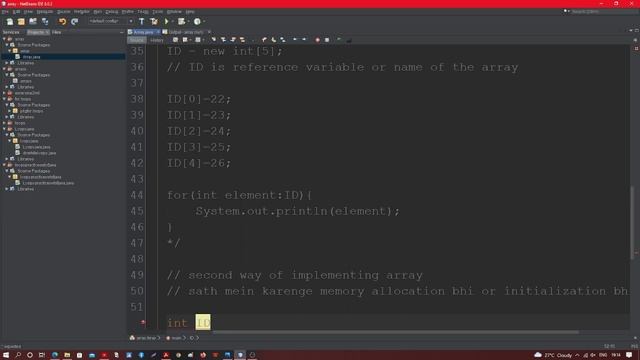Click the Uncomment editor toolbar icon

click(349, 40)
